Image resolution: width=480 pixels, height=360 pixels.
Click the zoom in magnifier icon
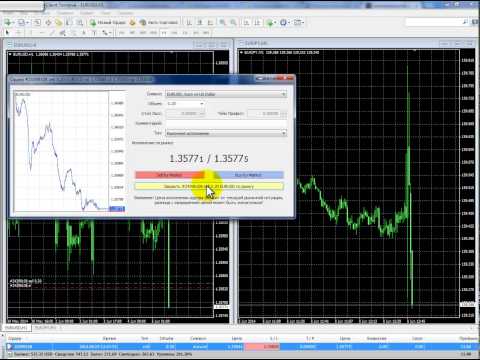222,22
